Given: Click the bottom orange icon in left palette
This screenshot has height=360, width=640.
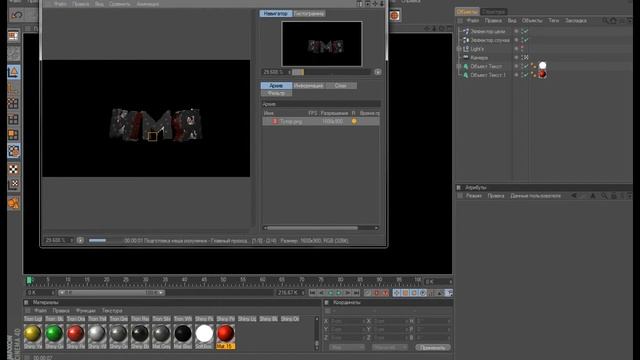Looking at the screenshot, I should [x=13, y=203].
